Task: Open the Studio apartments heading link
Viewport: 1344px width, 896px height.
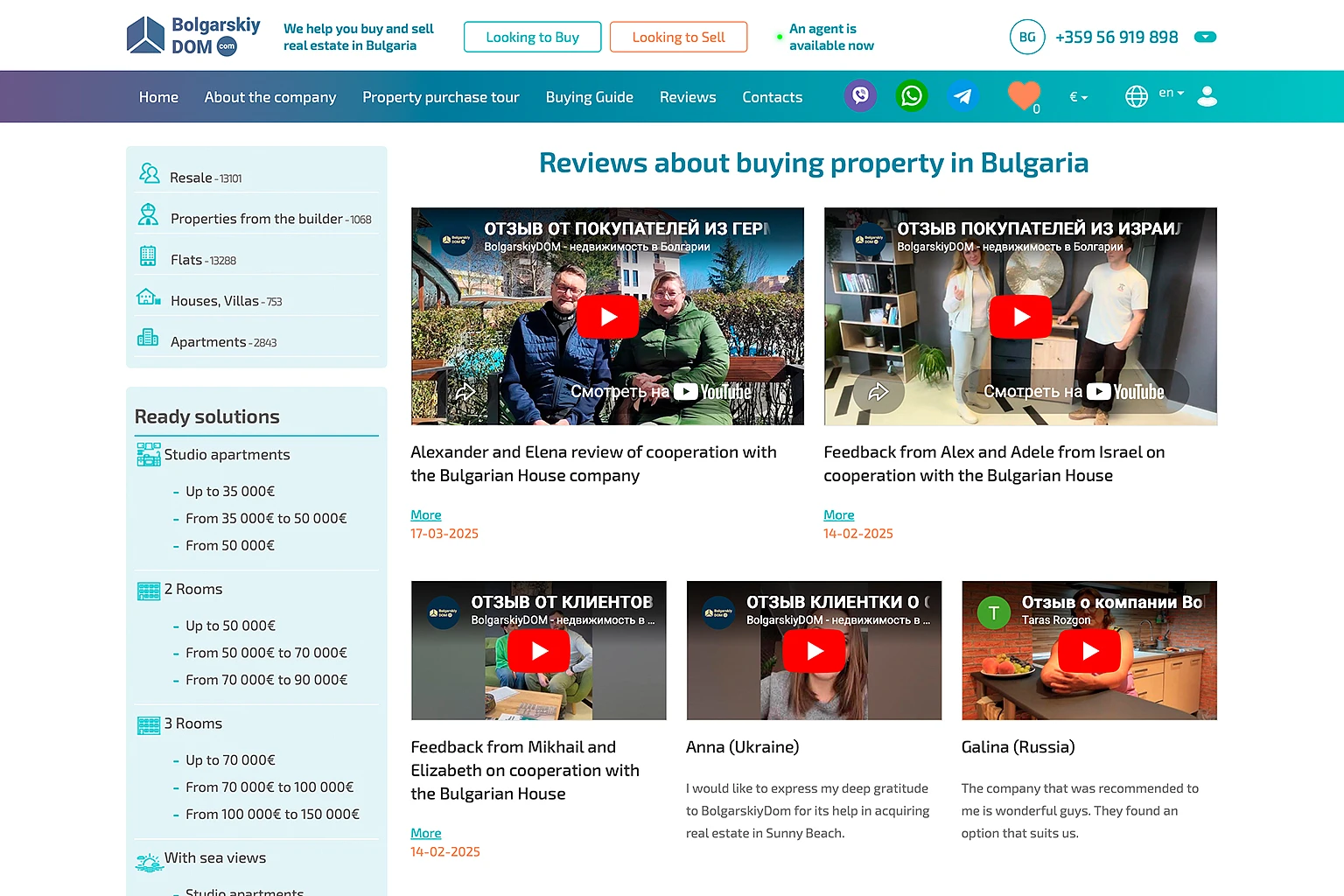Action: 227,455
